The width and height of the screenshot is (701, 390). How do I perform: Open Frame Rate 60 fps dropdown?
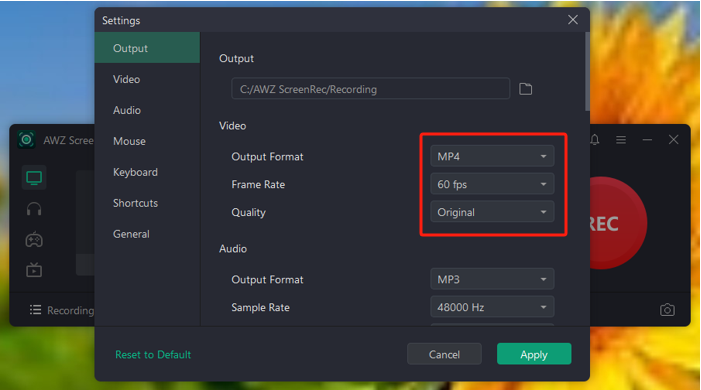point(492,184)
